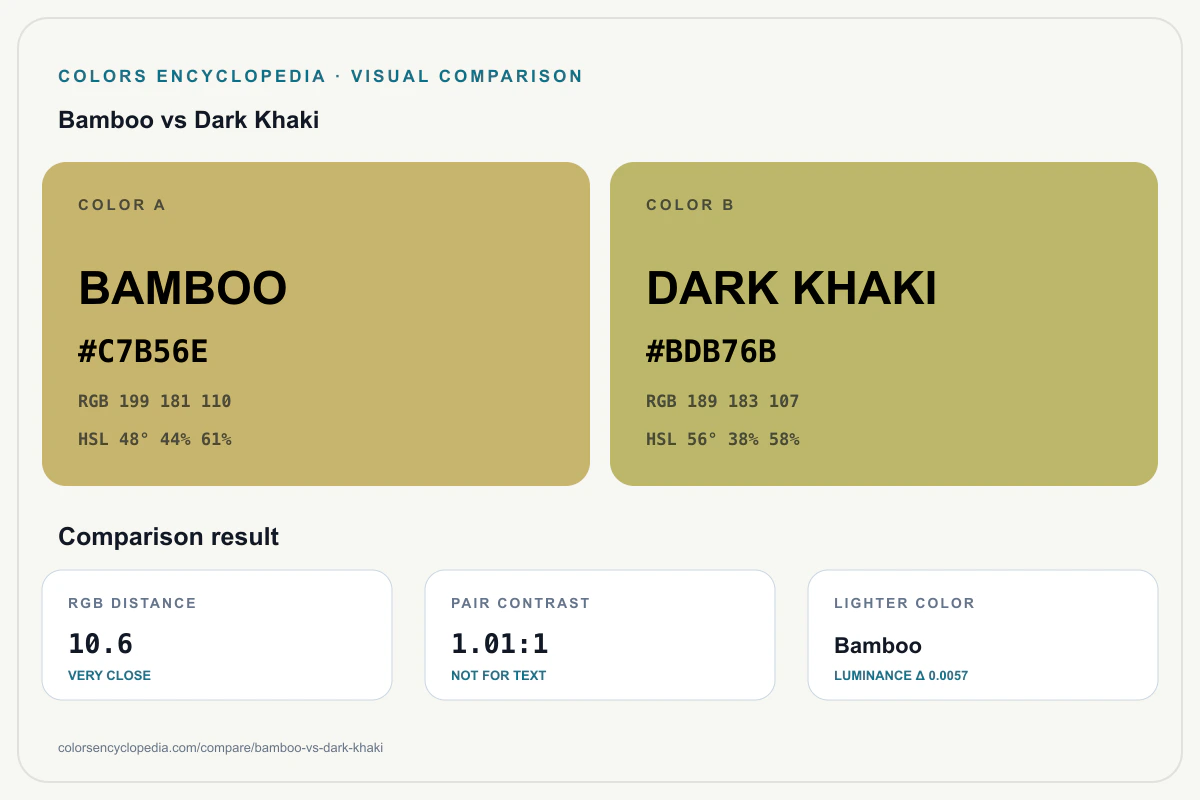Screen dimensions: 1200x800
Task: Click the BAMBOO color name heading
Action: (x=183, y=288)
